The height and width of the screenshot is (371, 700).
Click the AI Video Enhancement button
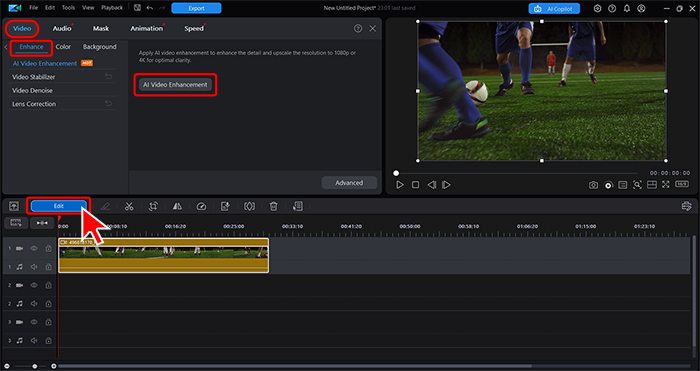coord(175,84)
